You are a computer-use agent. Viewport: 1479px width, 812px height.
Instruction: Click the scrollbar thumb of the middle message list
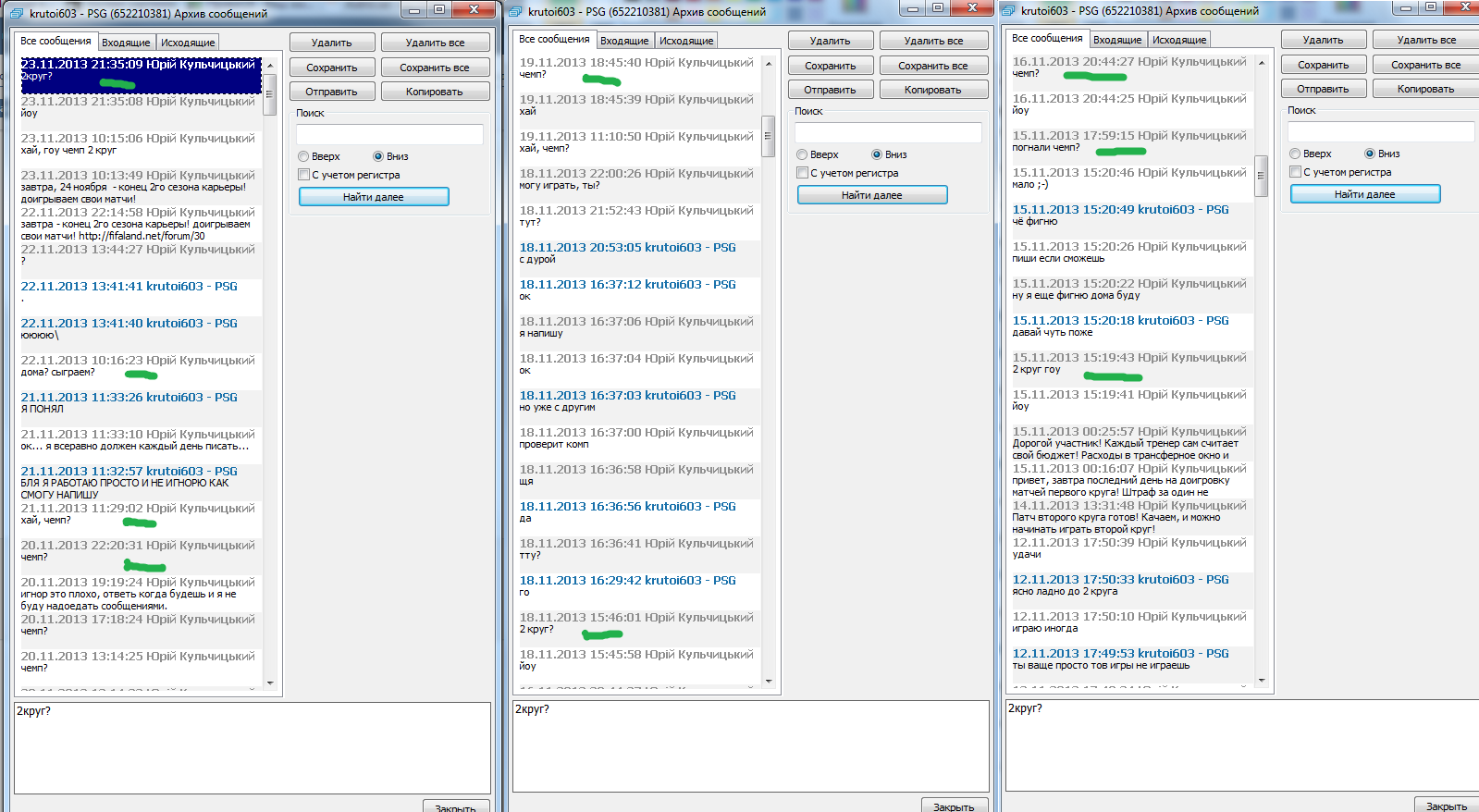point(768,136)
